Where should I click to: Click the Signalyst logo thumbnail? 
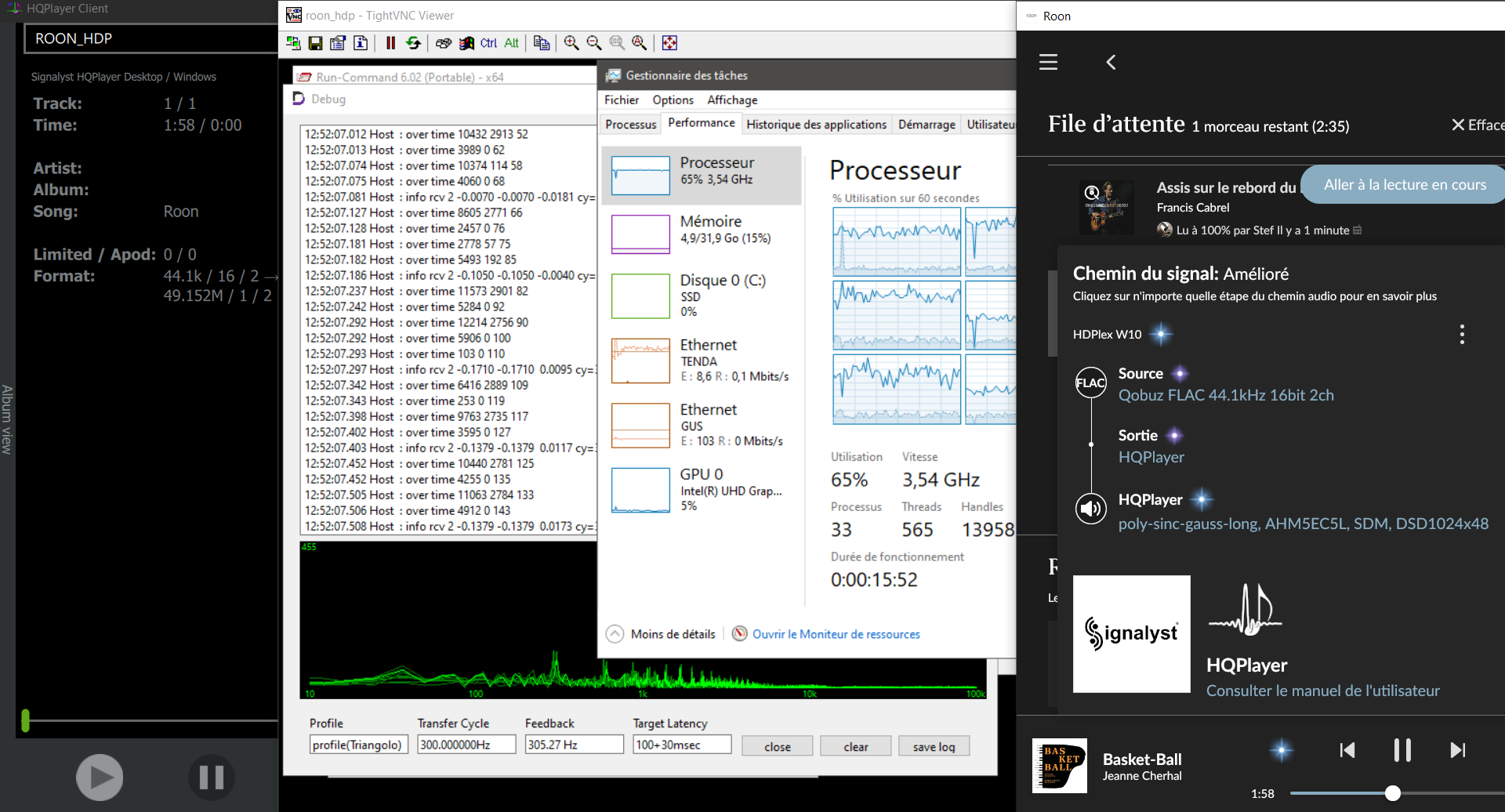[x=1131, y=634]
